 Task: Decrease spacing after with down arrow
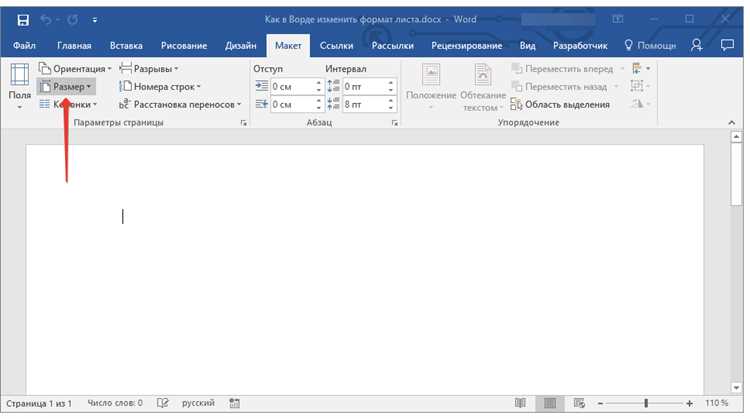(x=391, y=108)
